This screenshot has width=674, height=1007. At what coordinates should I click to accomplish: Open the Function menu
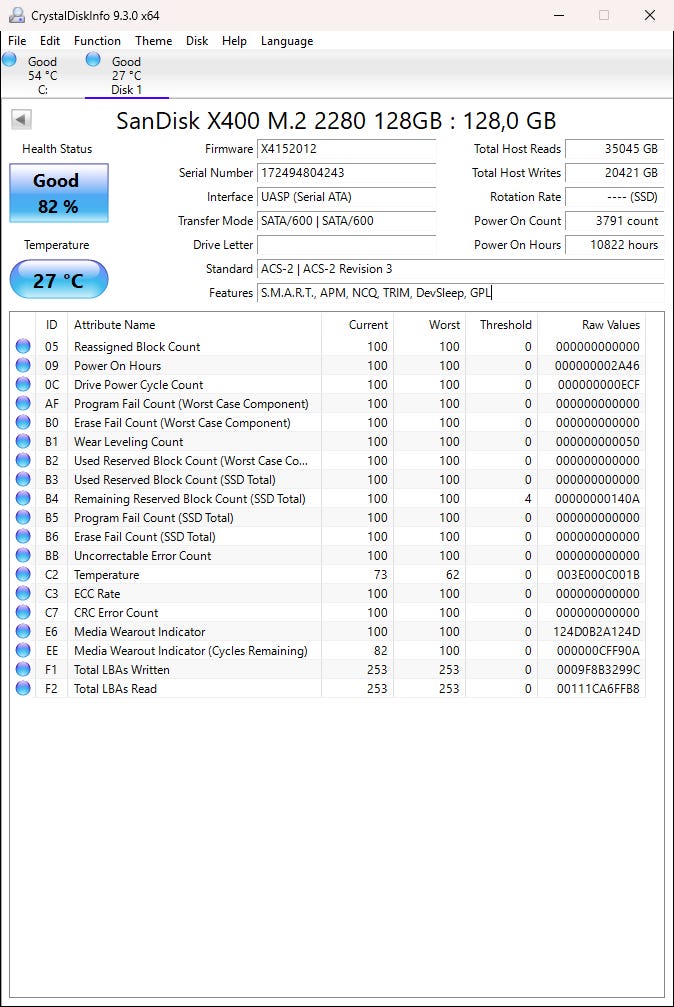coord(97,40)
